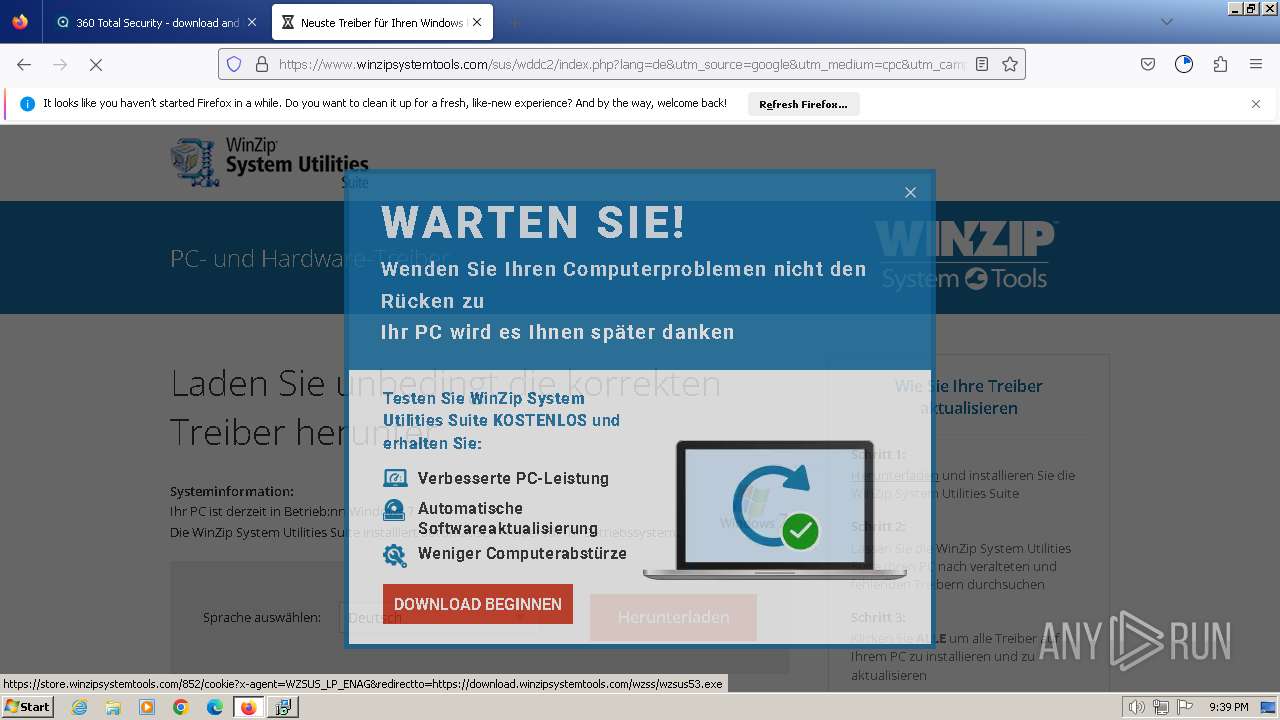Click the Systeminformation: label
The image size is (1280, 720).
point(232,491)
